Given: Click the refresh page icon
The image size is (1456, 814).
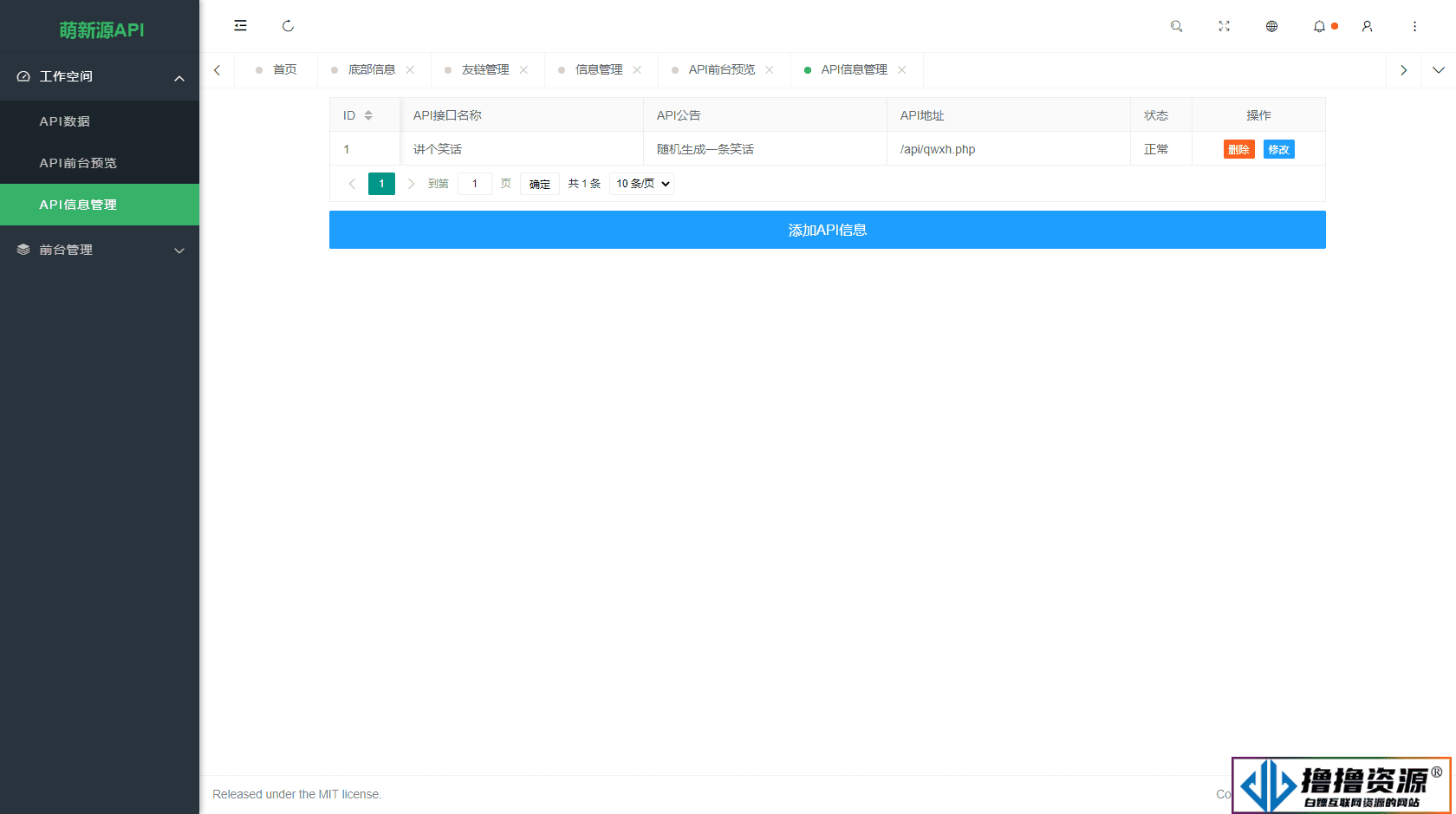Looking at the screenshot, I should click(288, 26).
